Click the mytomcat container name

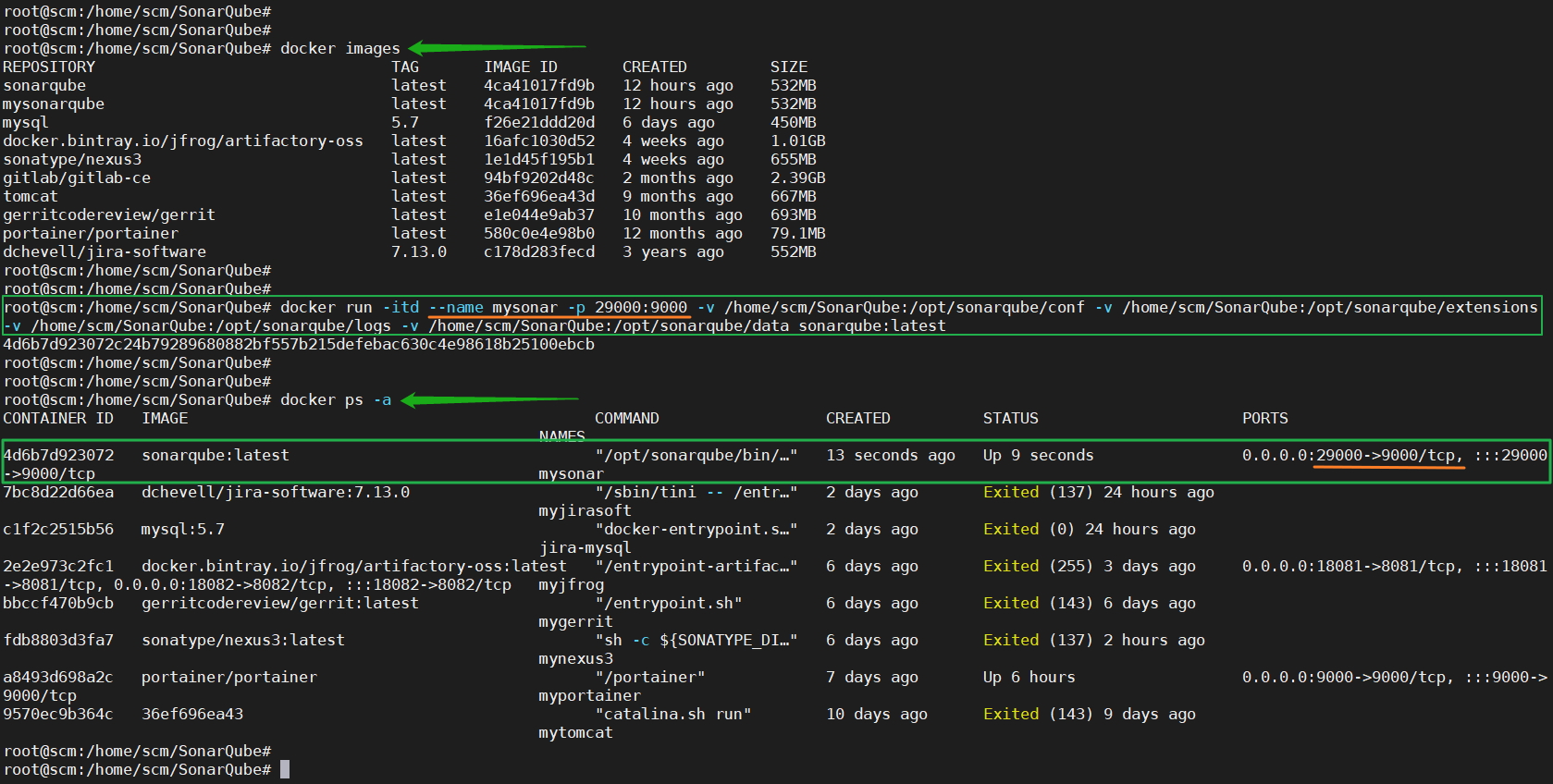coord(576,732)
